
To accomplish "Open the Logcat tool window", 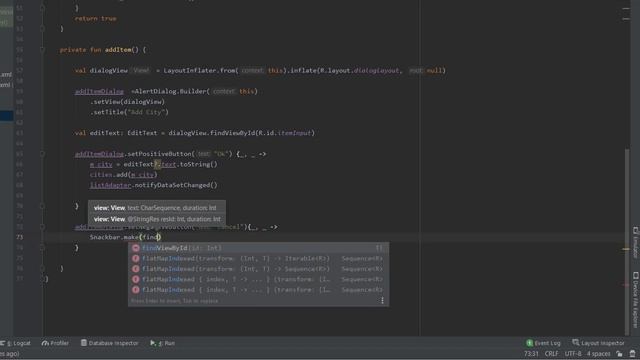I will click(x=16, y=343).
